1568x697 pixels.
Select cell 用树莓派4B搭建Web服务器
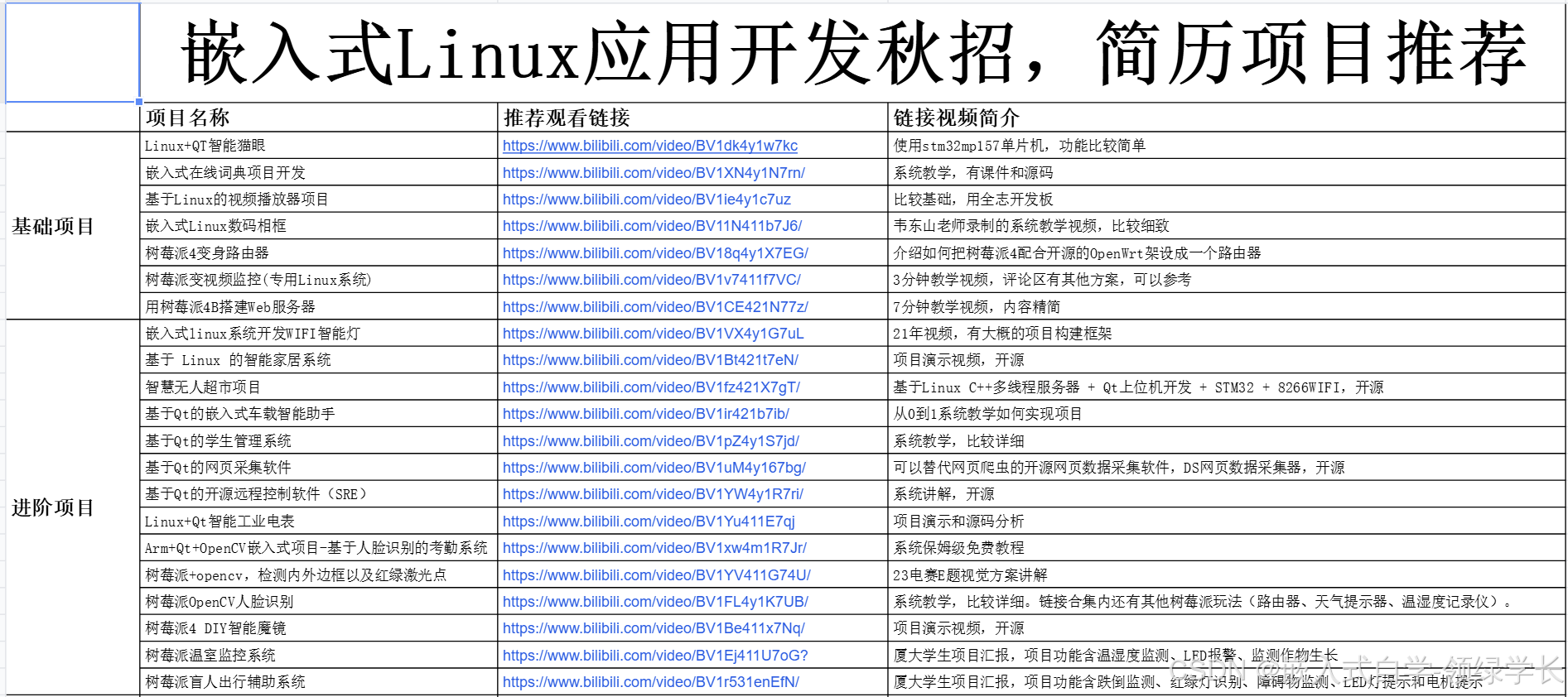(x=319, y=307)
